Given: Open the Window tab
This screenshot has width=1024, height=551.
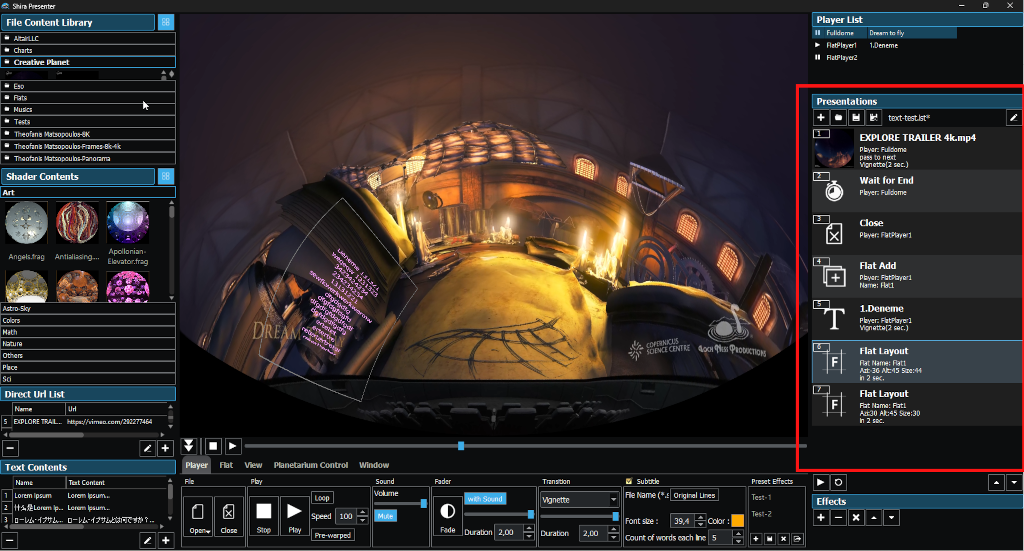Looking at the screenshot, I should tap(374, 465).
